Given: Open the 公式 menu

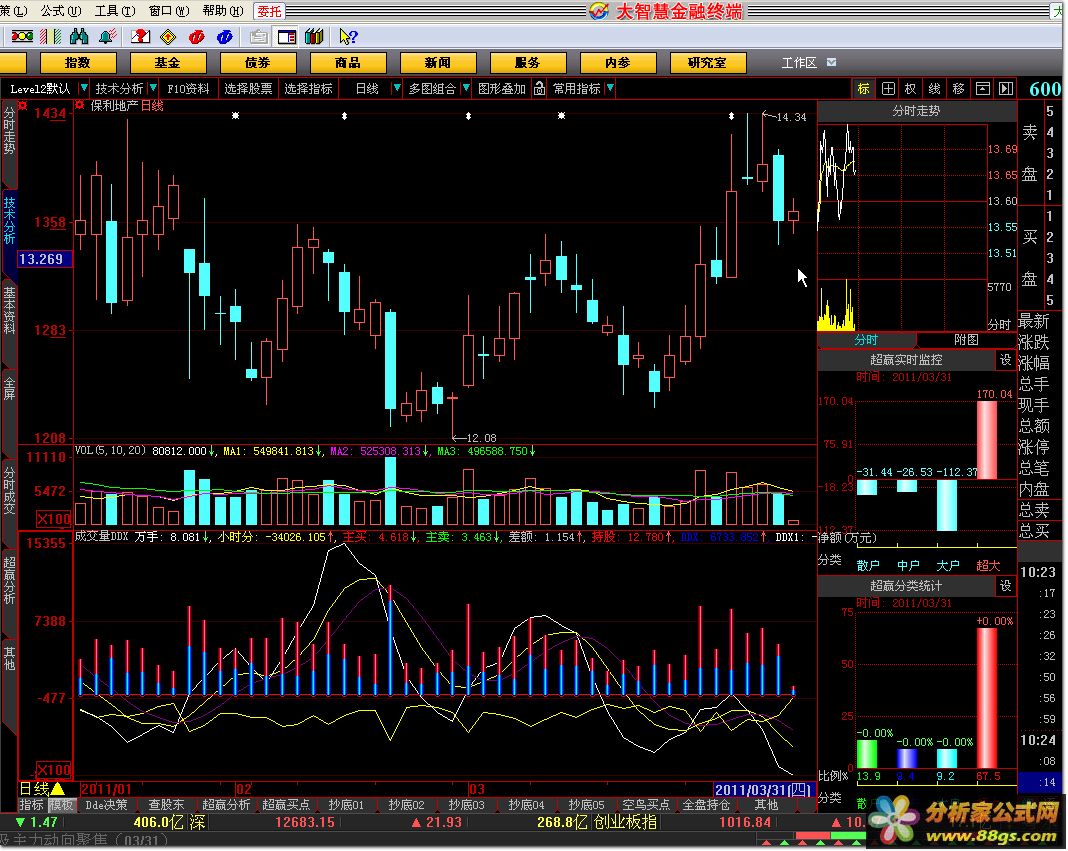Looking at the screenshot, I should pos(61,11).
